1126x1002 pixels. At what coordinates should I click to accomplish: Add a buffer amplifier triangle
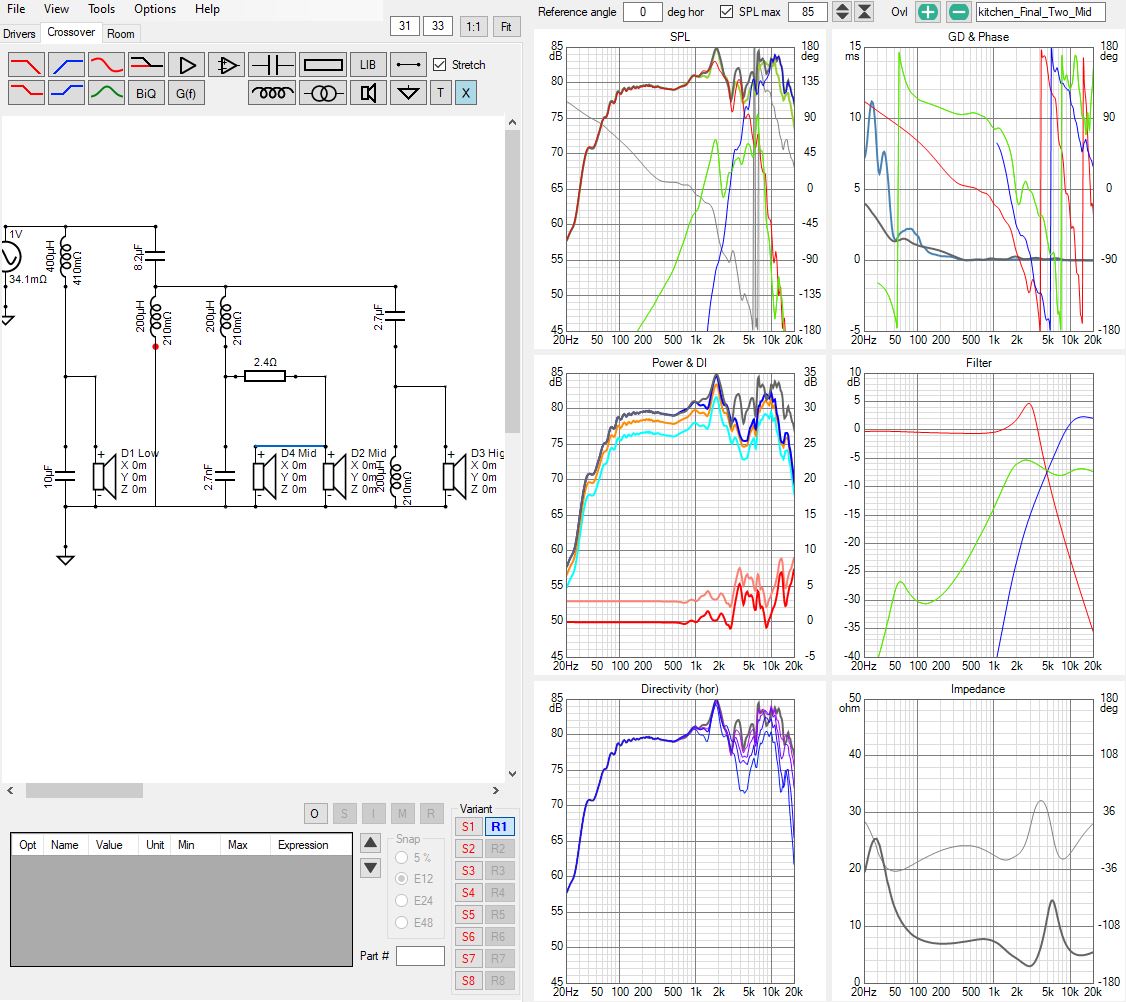pos(187,65)
